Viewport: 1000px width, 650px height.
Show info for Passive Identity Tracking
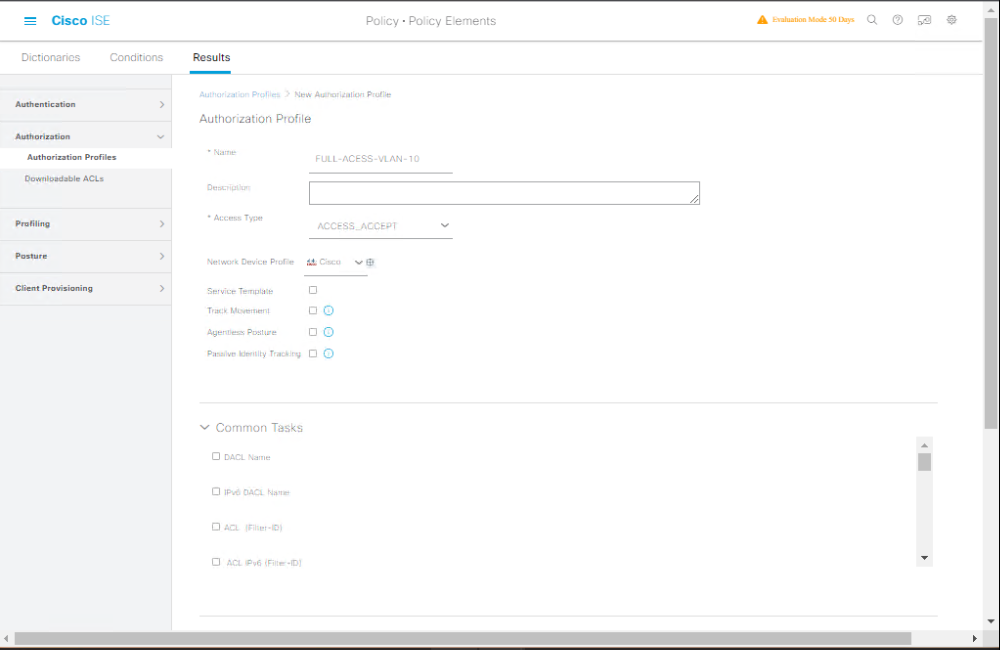pos(328,353)
